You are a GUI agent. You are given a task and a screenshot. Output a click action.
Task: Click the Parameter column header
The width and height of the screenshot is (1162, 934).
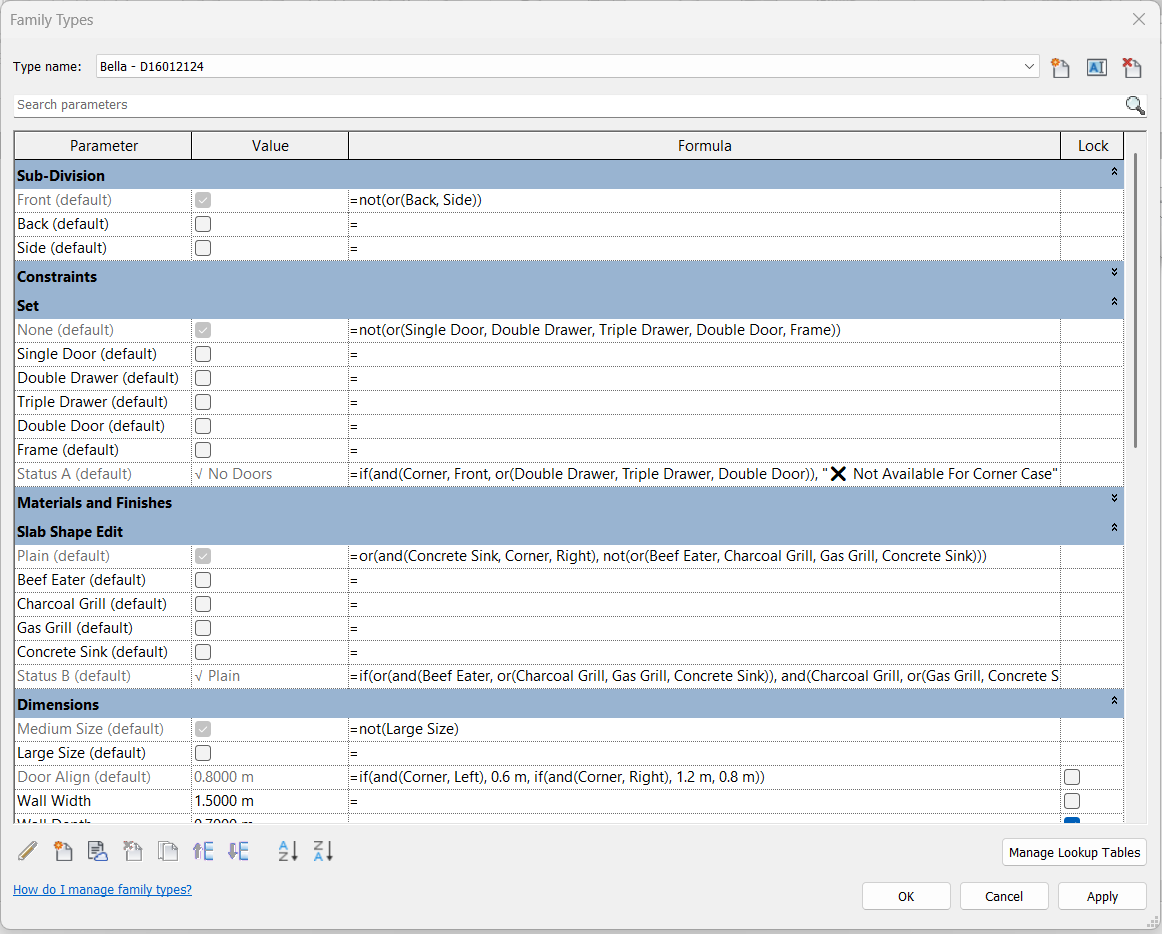click(104, 146)
